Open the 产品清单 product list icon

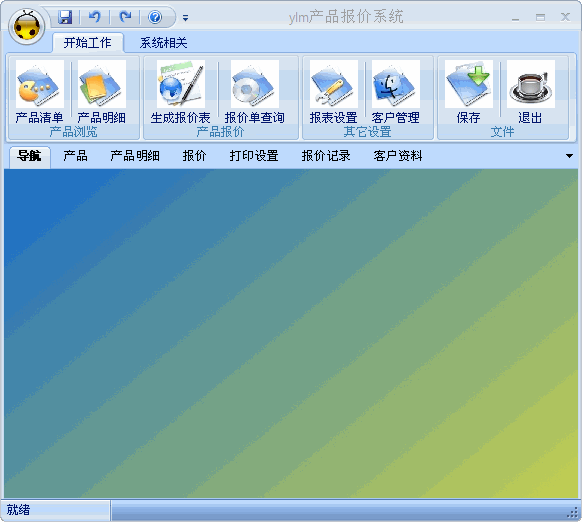(x=39, y=84)
